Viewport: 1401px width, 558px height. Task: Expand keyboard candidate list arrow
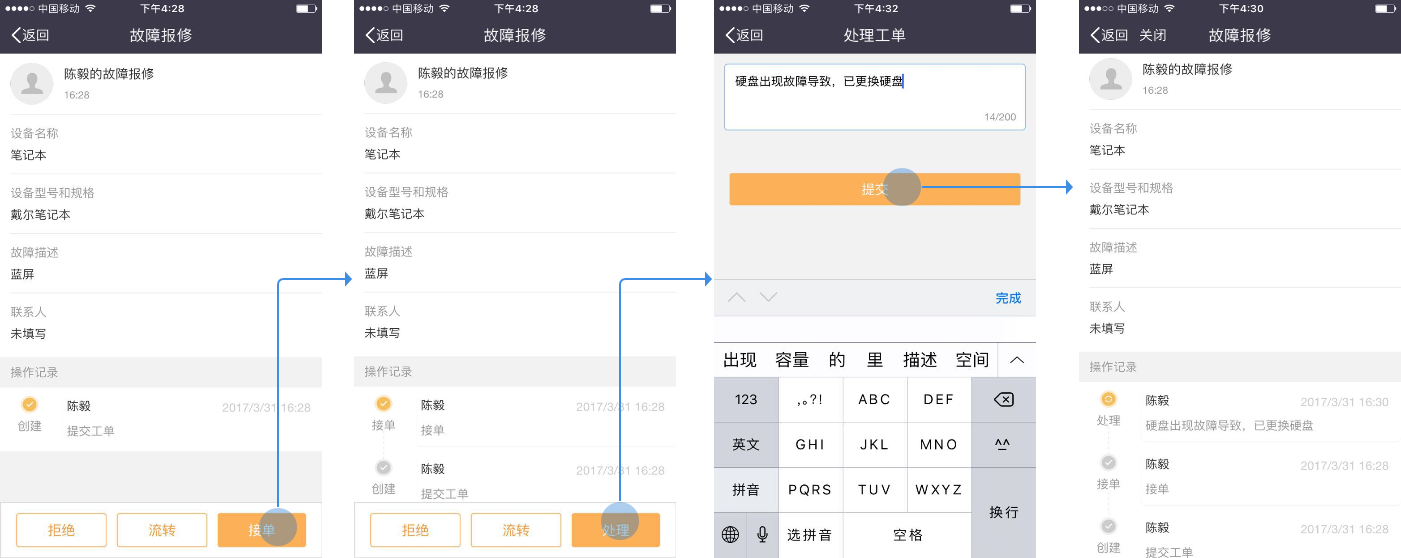(1017, 360)
